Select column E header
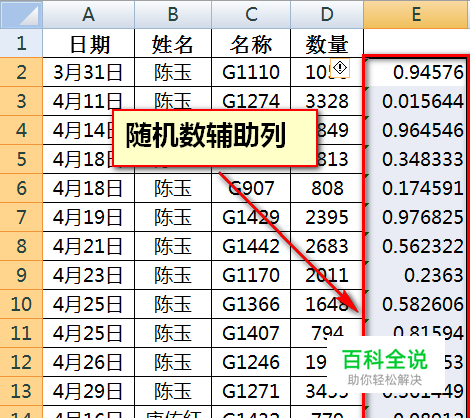 [417, 14]
